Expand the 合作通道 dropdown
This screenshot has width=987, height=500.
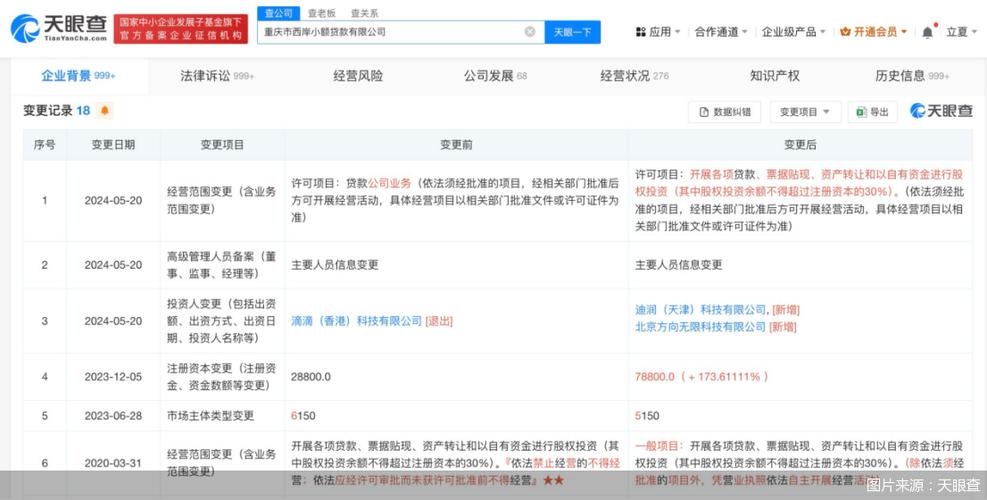click(721, 31)
